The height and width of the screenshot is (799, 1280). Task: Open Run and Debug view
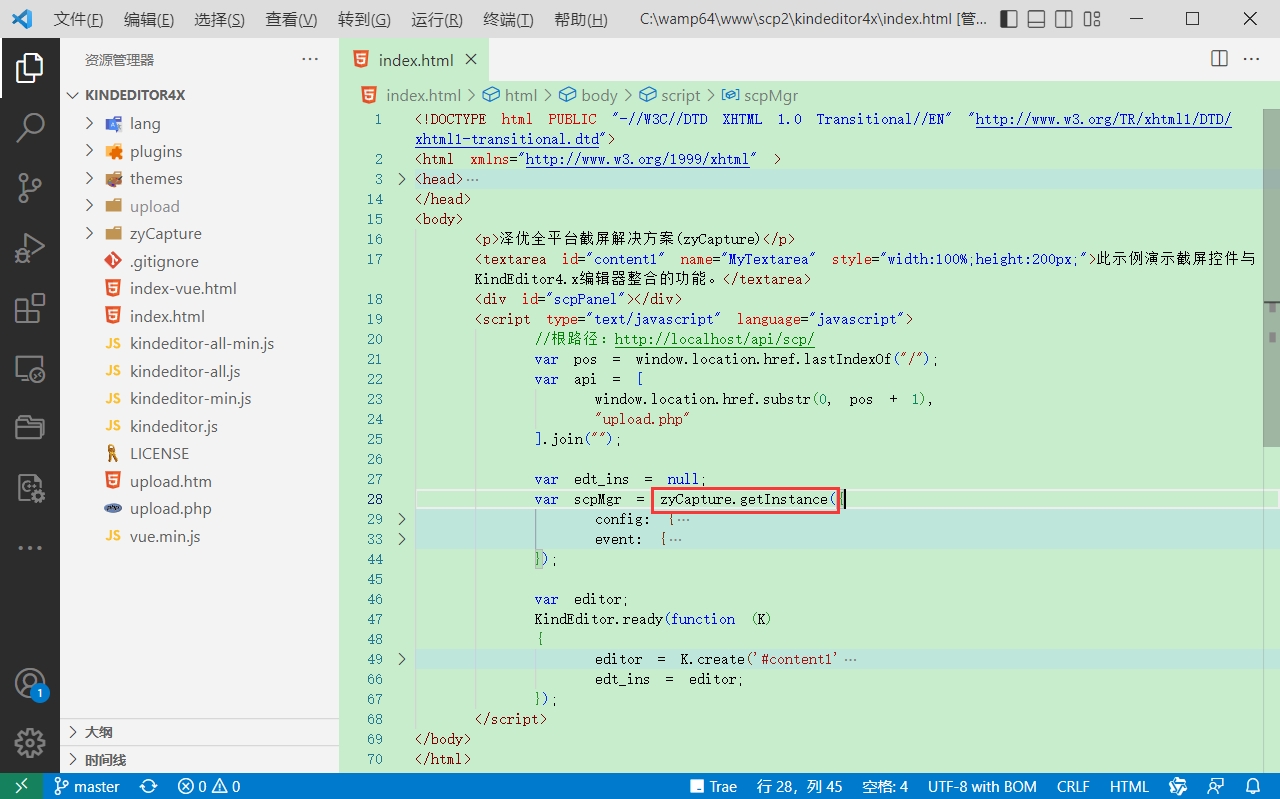[30, 248]
